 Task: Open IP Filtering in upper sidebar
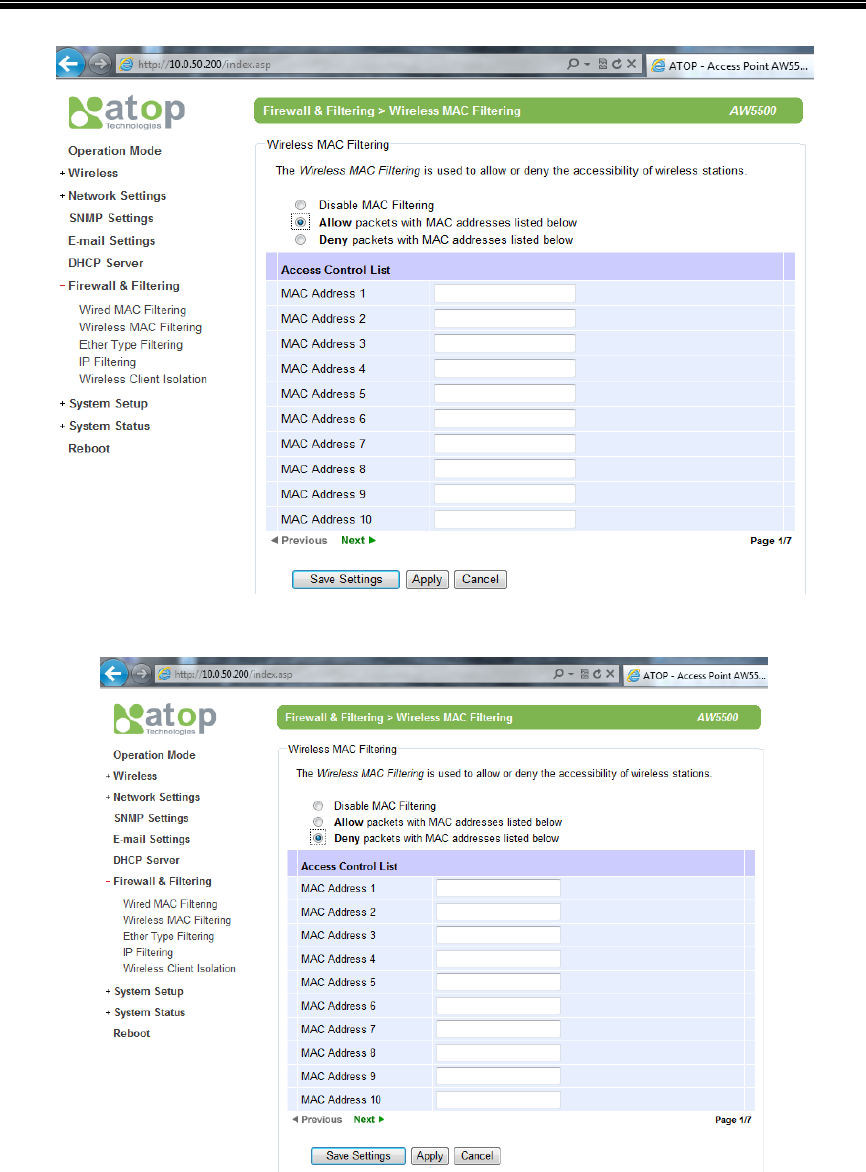tap(108, 362)
